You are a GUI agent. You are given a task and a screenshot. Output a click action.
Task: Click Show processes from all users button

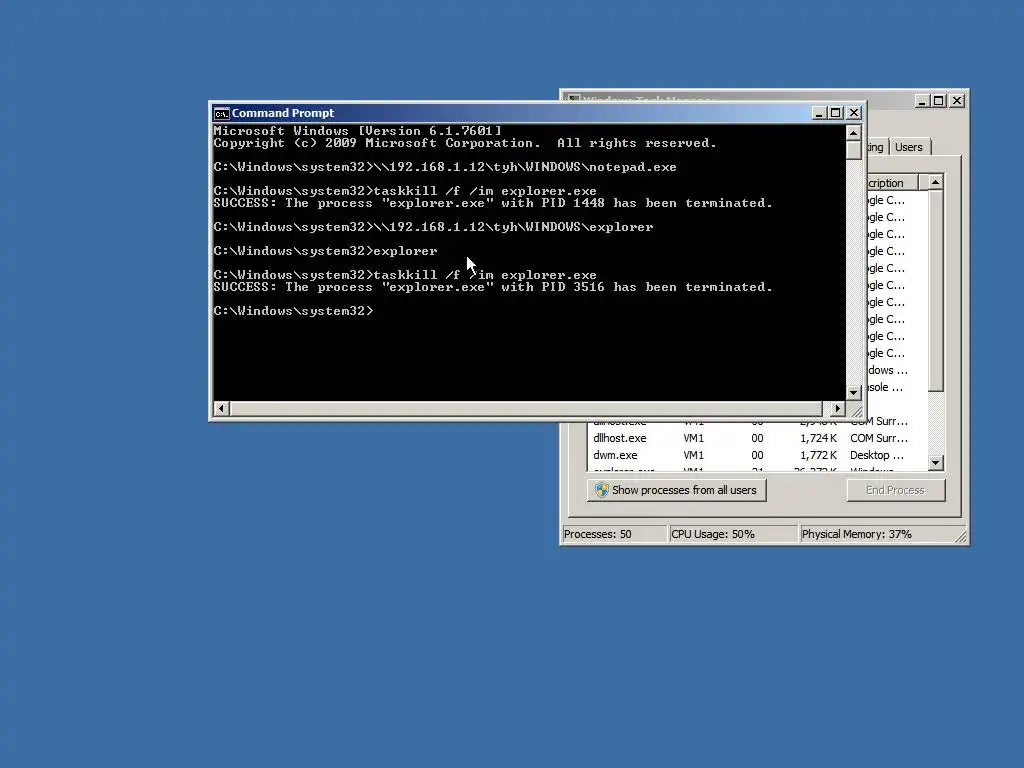coord(677,490)
